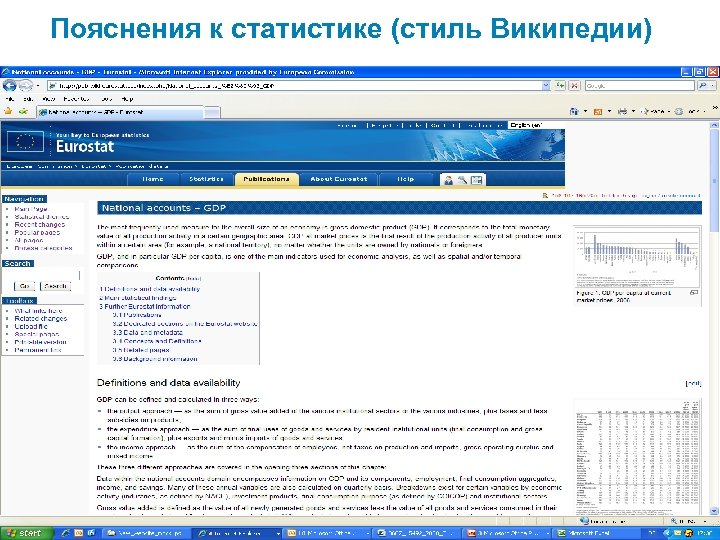Screen dimensions: 720x540
Task: Click the blank new tab button
Action: [212, 112]
